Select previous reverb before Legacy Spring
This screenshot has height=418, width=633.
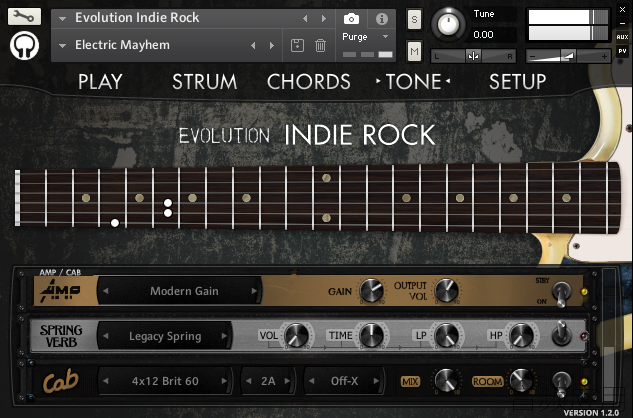106,336
